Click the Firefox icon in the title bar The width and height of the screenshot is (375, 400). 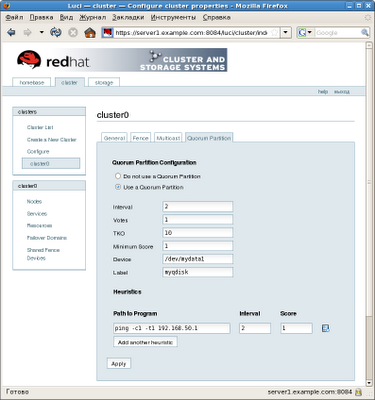coord(6,5)
